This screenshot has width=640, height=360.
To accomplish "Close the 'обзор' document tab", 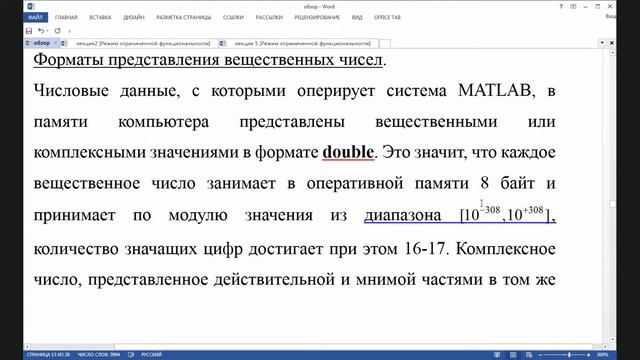I will [x=56, y=43].
